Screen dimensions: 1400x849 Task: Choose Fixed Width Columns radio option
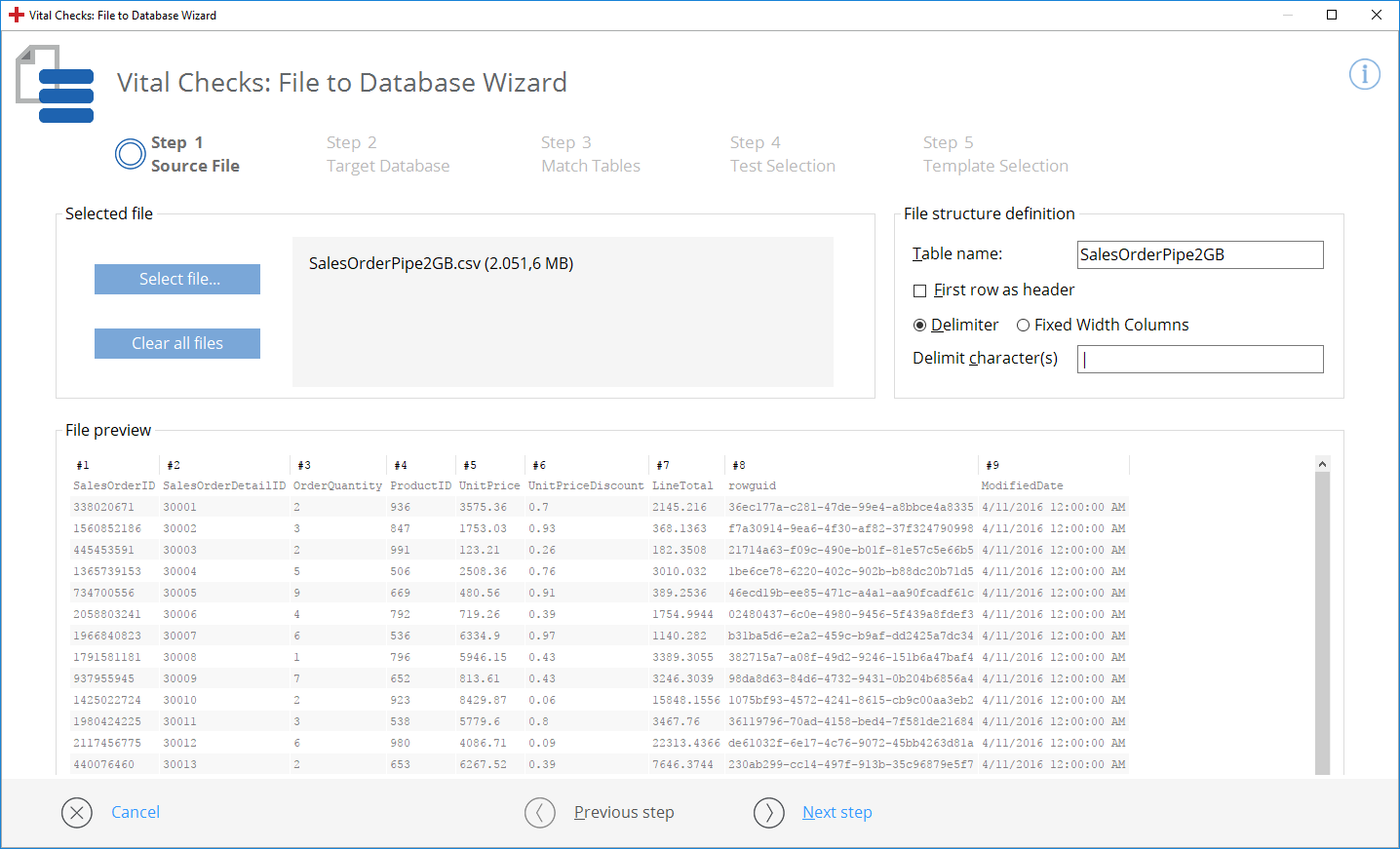point(1023,326)
